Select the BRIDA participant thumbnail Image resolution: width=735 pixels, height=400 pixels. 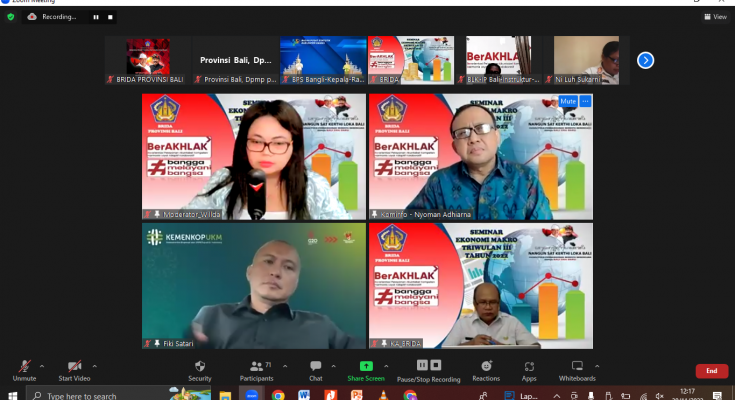tap(411, 60)
